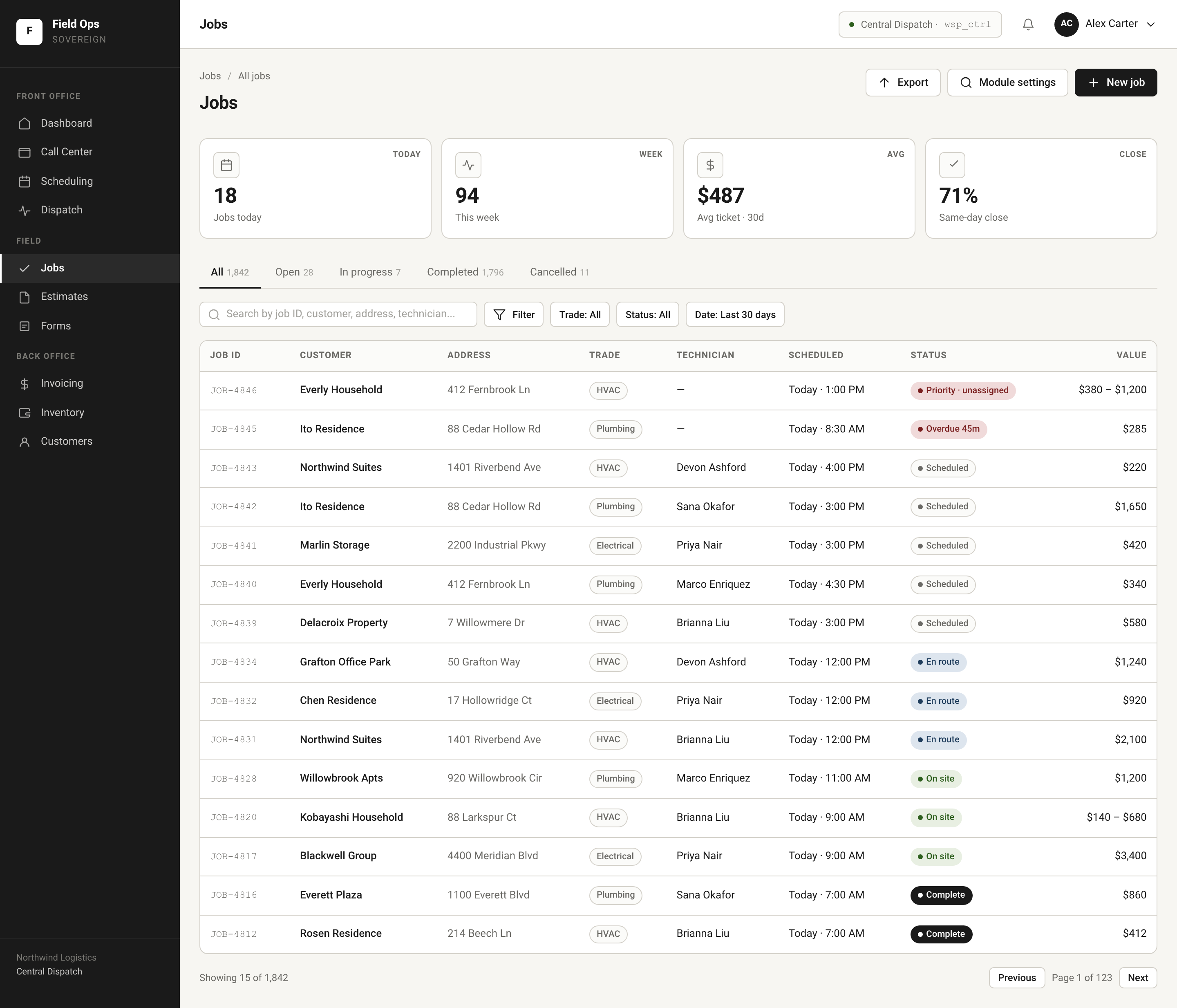The image size is (1177, 1008).
Task: Open the Trade: All dropdown
Action: (580, 315)
